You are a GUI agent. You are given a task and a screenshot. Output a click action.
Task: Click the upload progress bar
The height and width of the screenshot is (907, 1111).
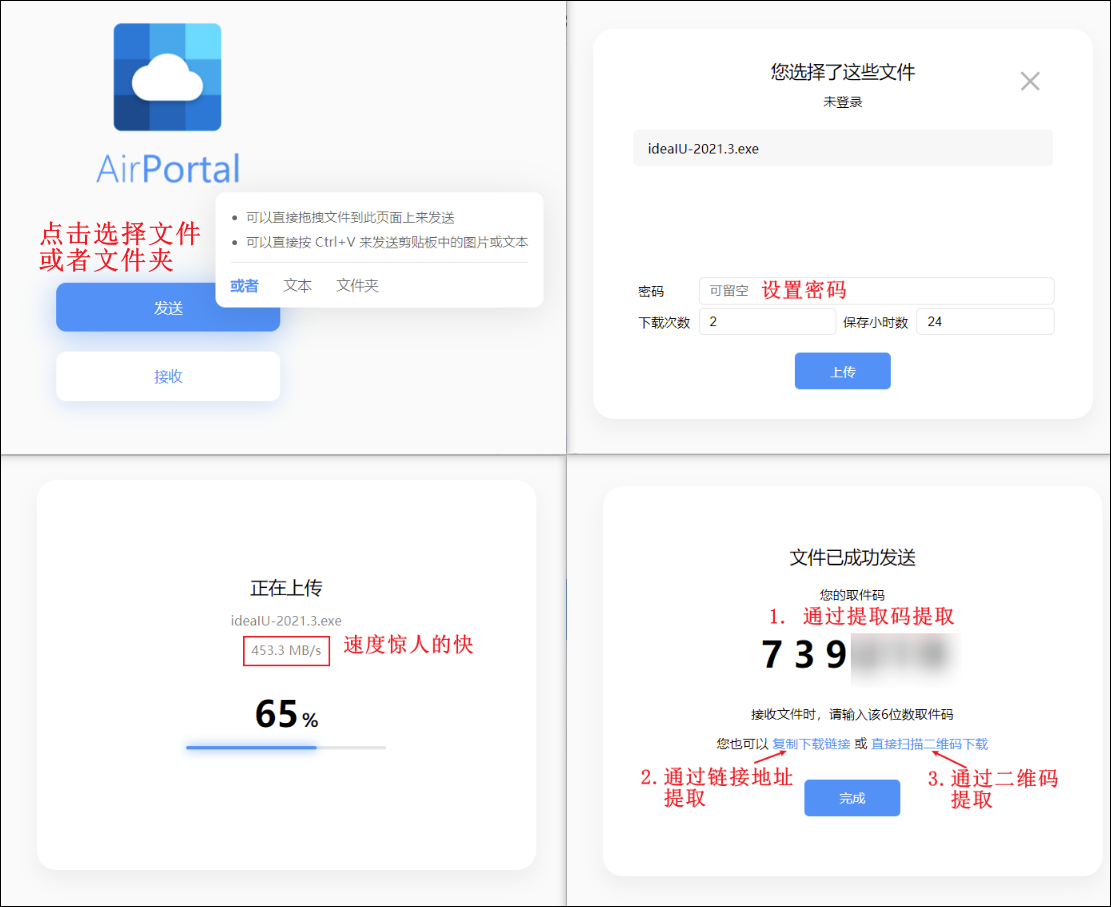point(286,747)
